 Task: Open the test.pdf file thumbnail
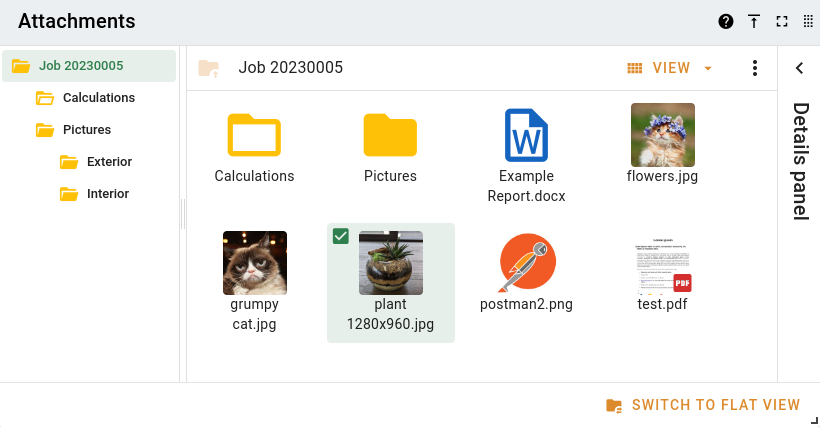coord(662,263)
